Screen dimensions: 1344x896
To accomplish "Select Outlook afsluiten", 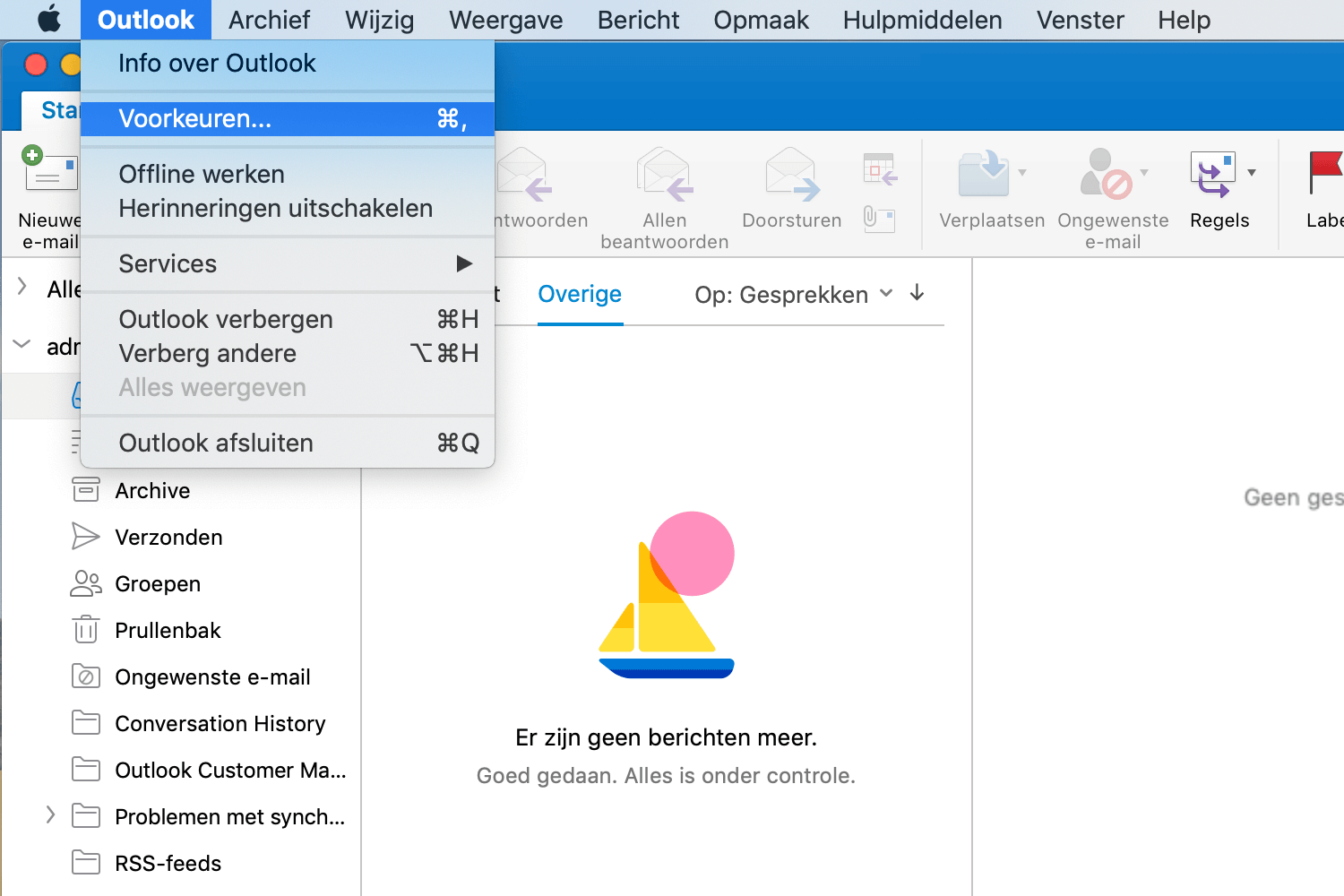I will [288, 443].
